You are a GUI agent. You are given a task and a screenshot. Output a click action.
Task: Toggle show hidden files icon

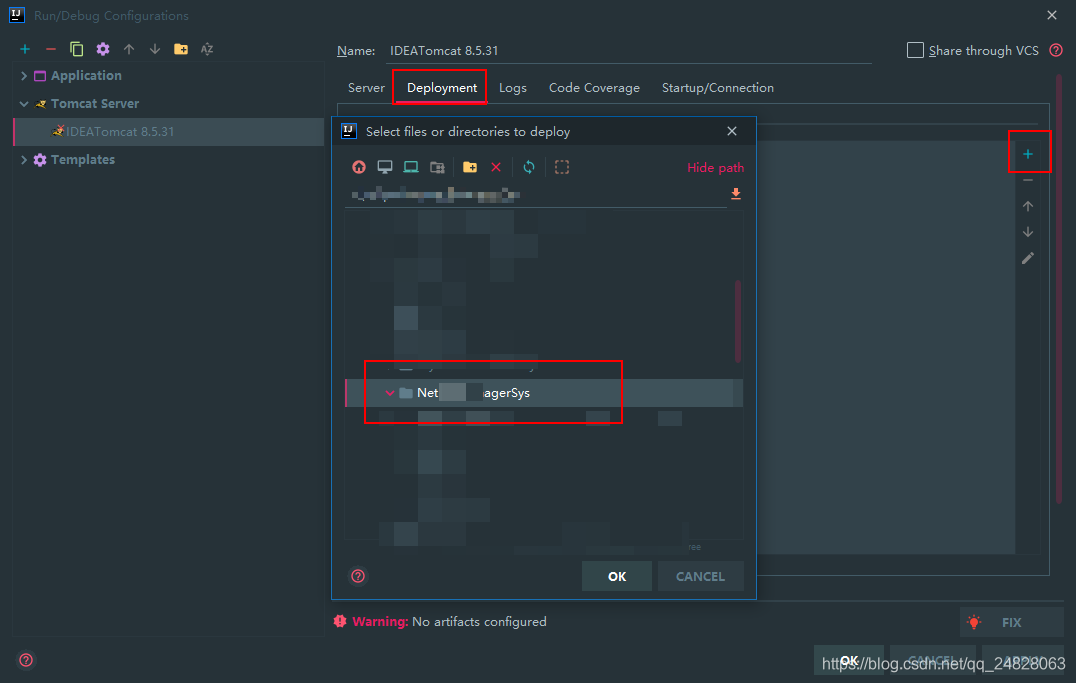(x=562, y=167)
